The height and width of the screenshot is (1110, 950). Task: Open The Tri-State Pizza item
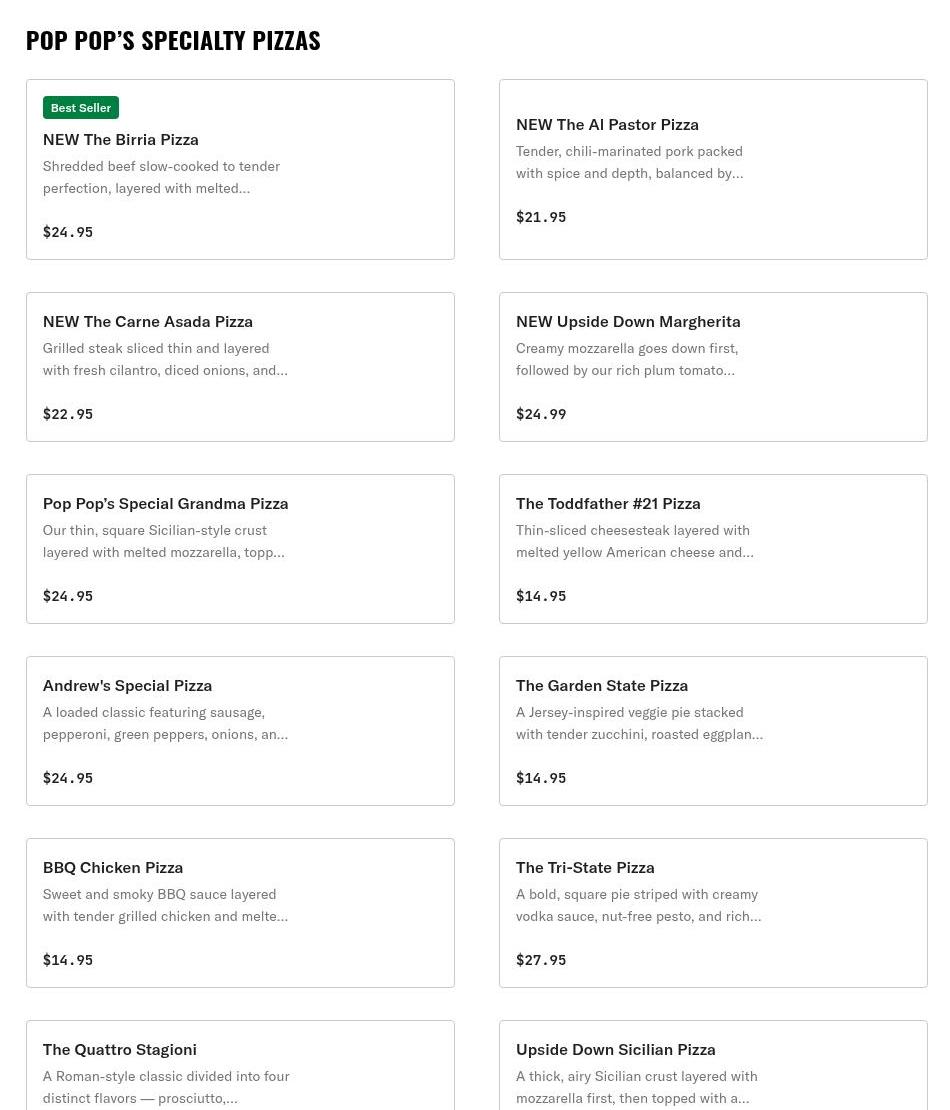pos(713,912)
